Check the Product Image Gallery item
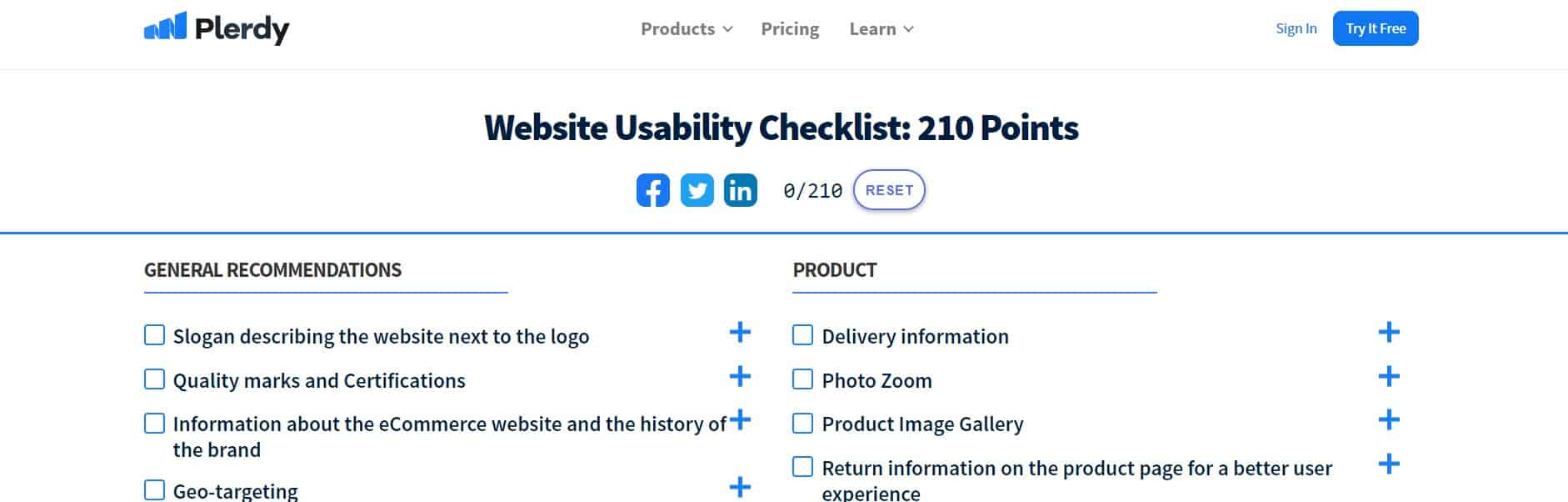Screen dimensions: 1568x502 click(x=802, y=423)
